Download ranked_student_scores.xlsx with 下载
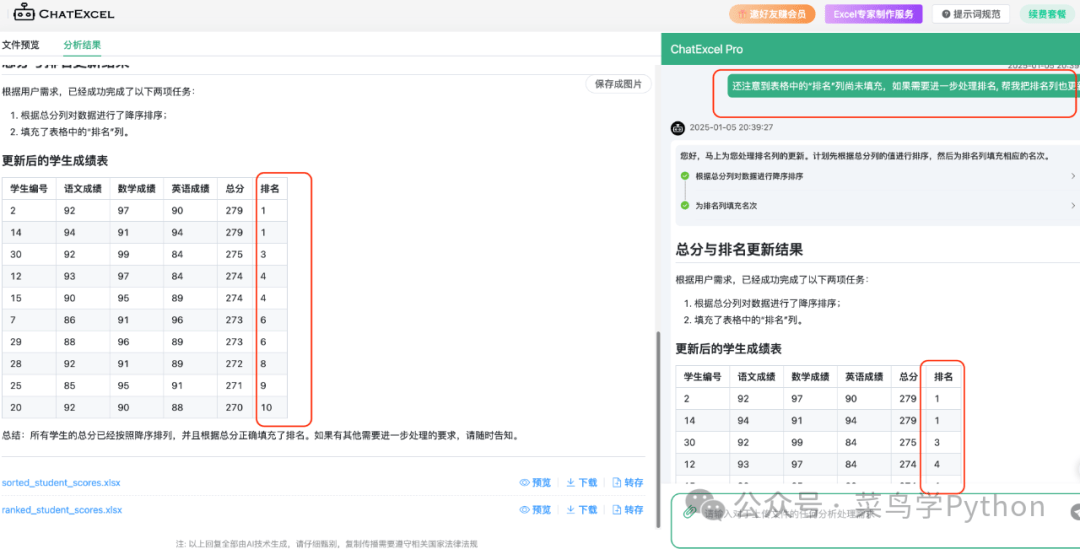The width and height of the screenshot is (1080, 549). click(x=581, y=510)
